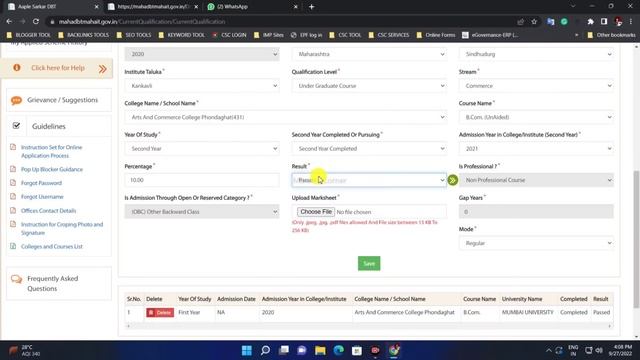Image resolution: width=640 pixels, height=360 pixels.
Task: Open the Microsoft Store taskbar icon
Action: click(357, 350)
